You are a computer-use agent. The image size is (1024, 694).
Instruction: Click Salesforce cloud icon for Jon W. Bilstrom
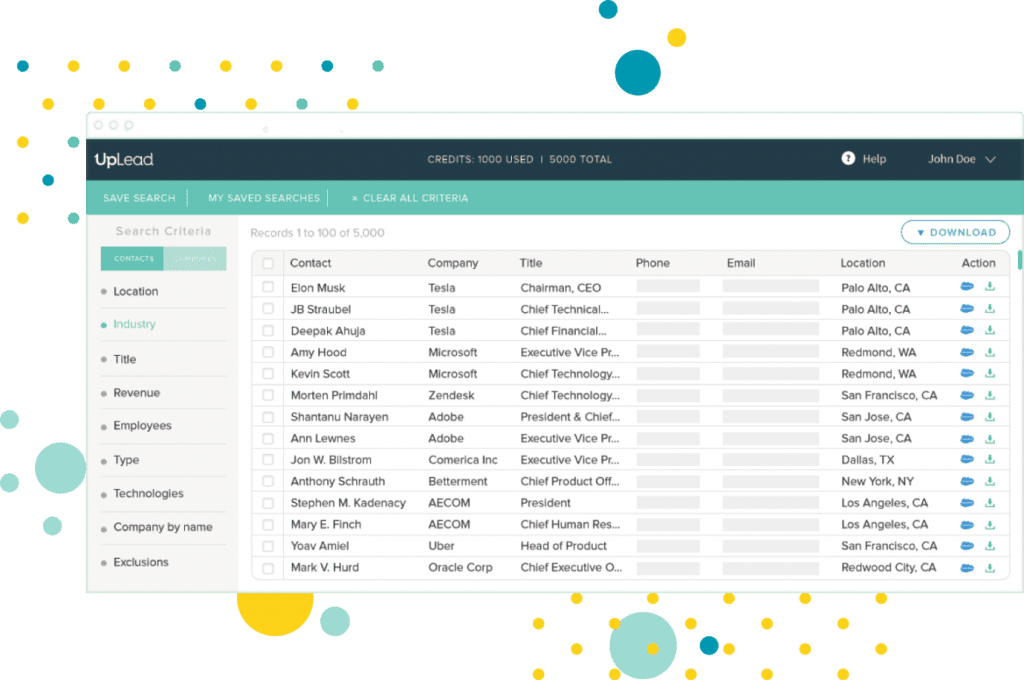coord(967,460)
